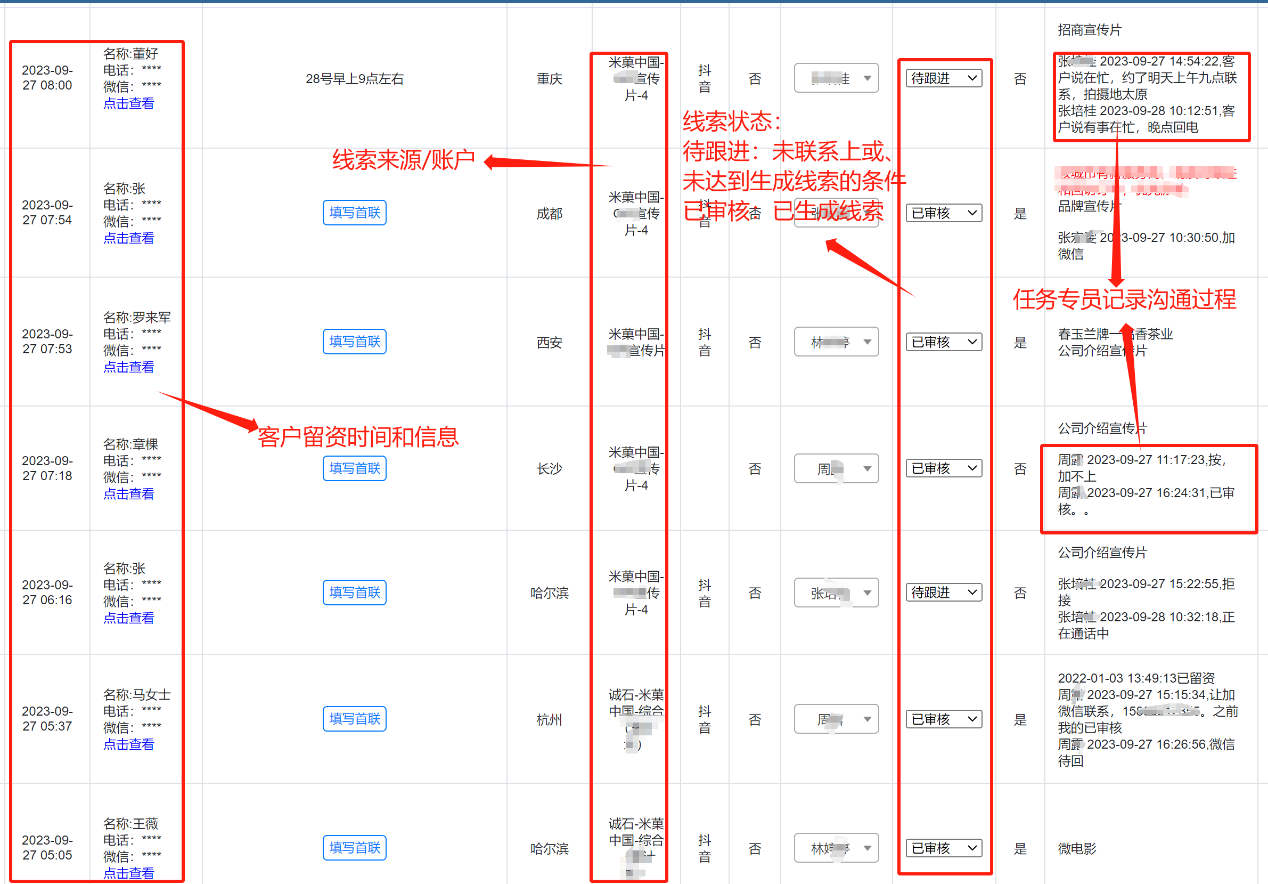Open 已审核 status dropdown for customer 王薇

click(944, 848)
